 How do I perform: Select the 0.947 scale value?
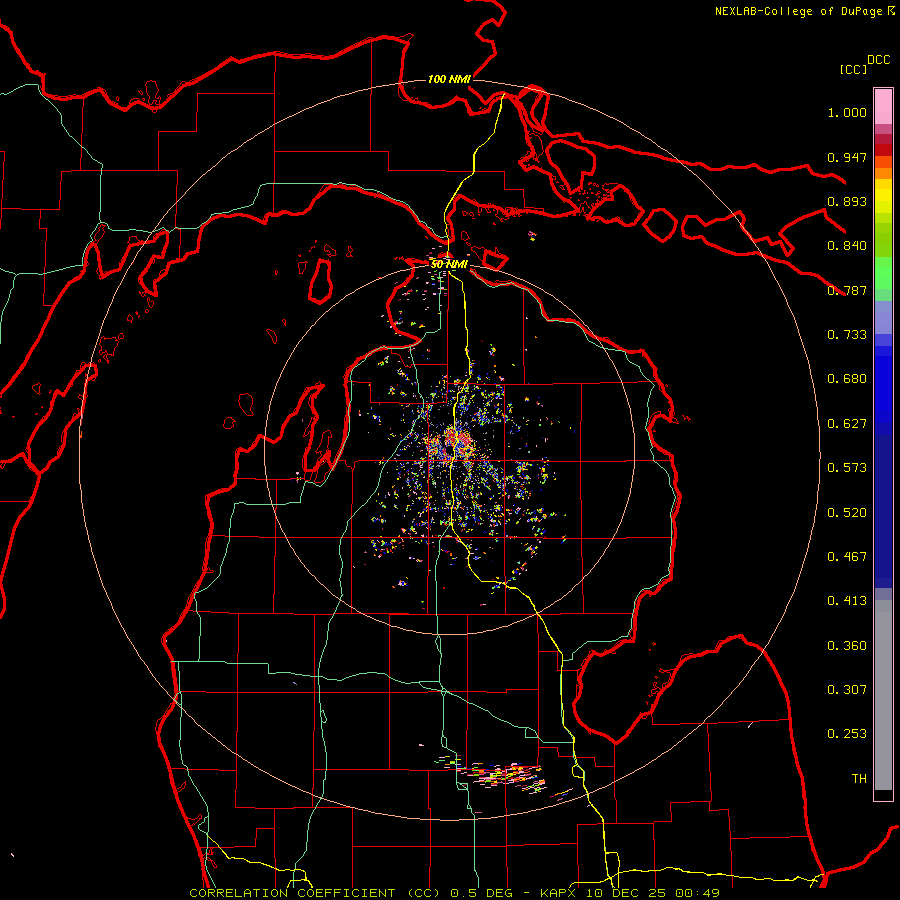click(847, 157)
